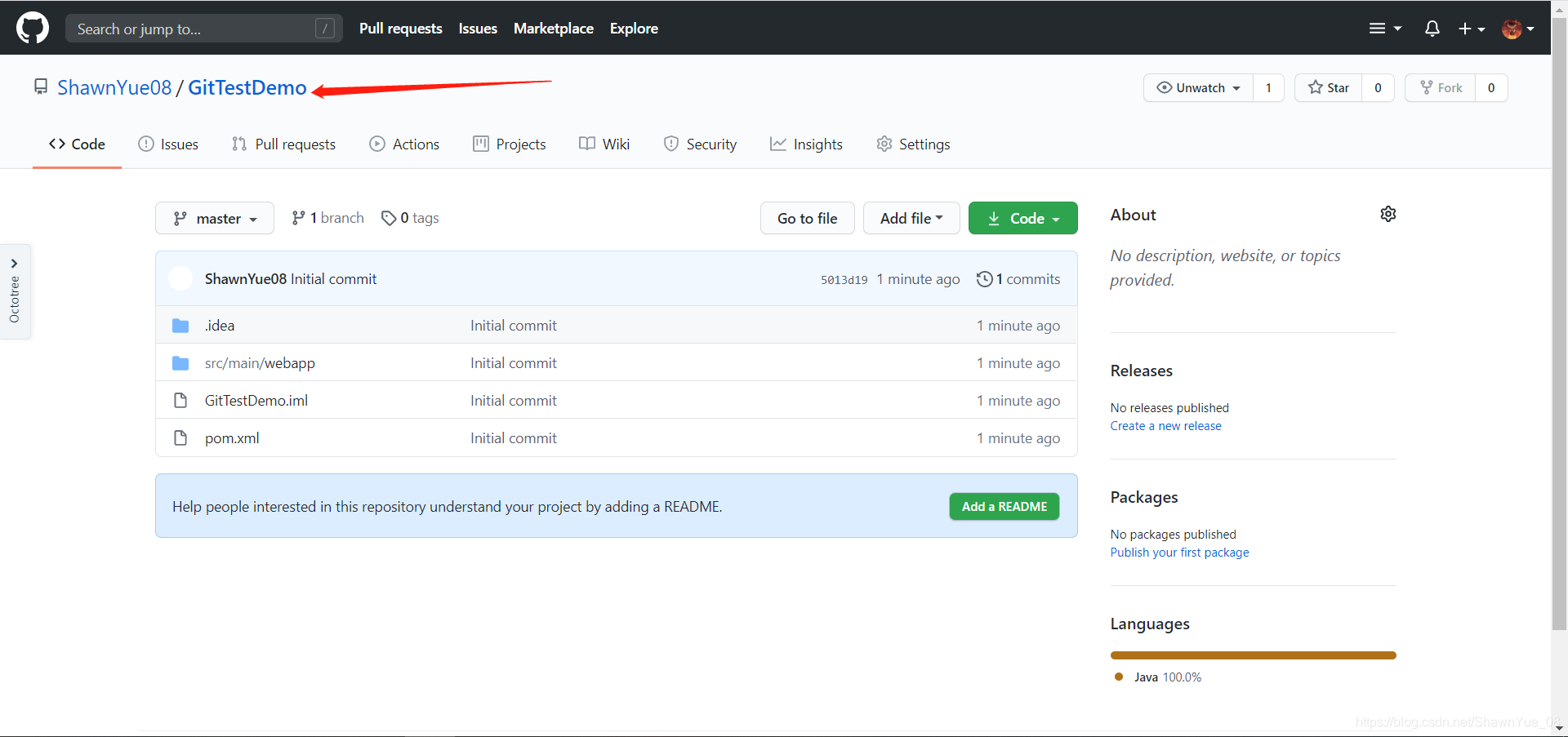Star this repository
The width and height of the screenshot is (1568, 737).
click(x=1328, y=87)
